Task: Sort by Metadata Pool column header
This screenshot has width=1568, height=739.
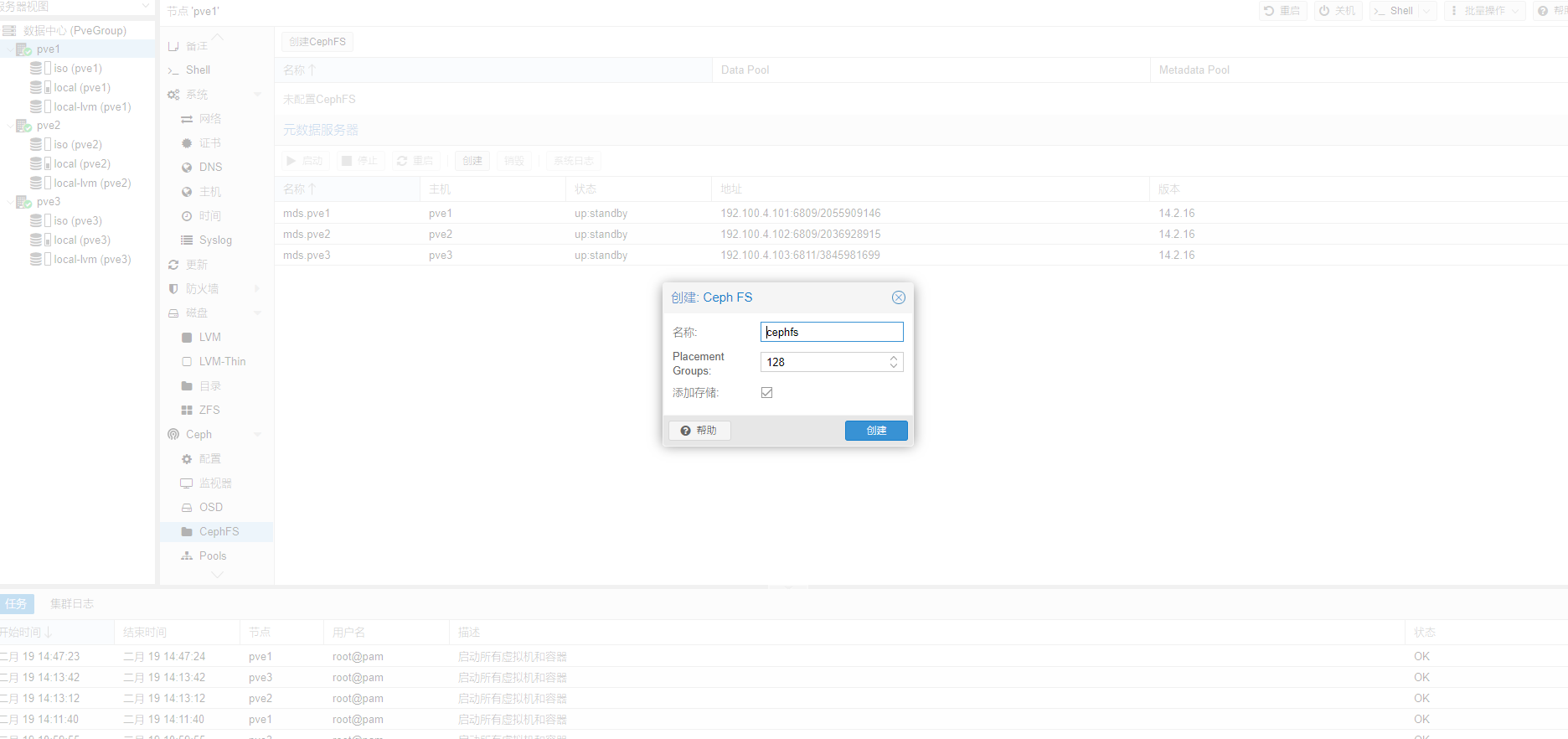Action: tap(1359, 70)
